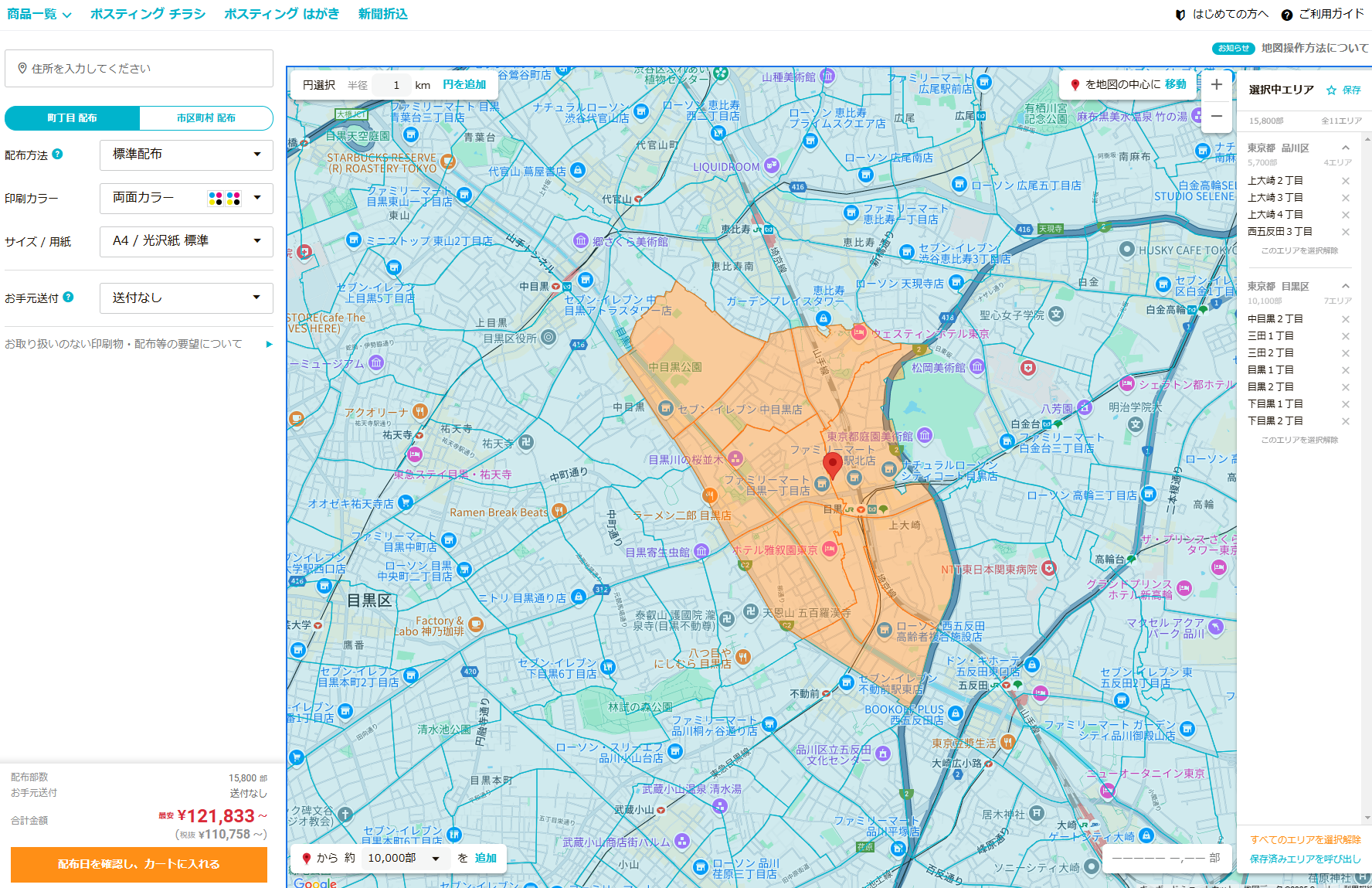
Task: Open the 配布方法 標準配布 dropdown
Action: coord(186,155)
